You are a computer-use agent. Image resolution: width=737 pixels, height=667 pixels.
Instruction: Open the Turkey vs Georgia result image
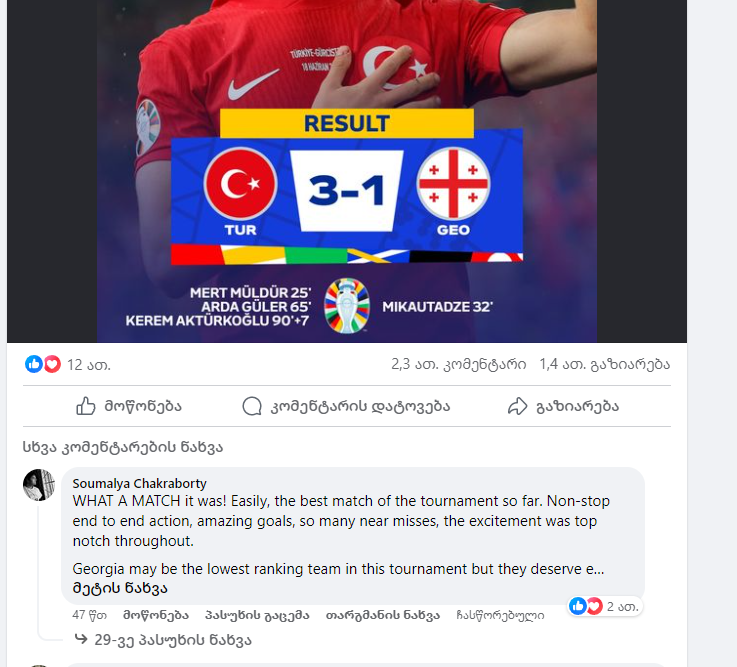(347, 171)
